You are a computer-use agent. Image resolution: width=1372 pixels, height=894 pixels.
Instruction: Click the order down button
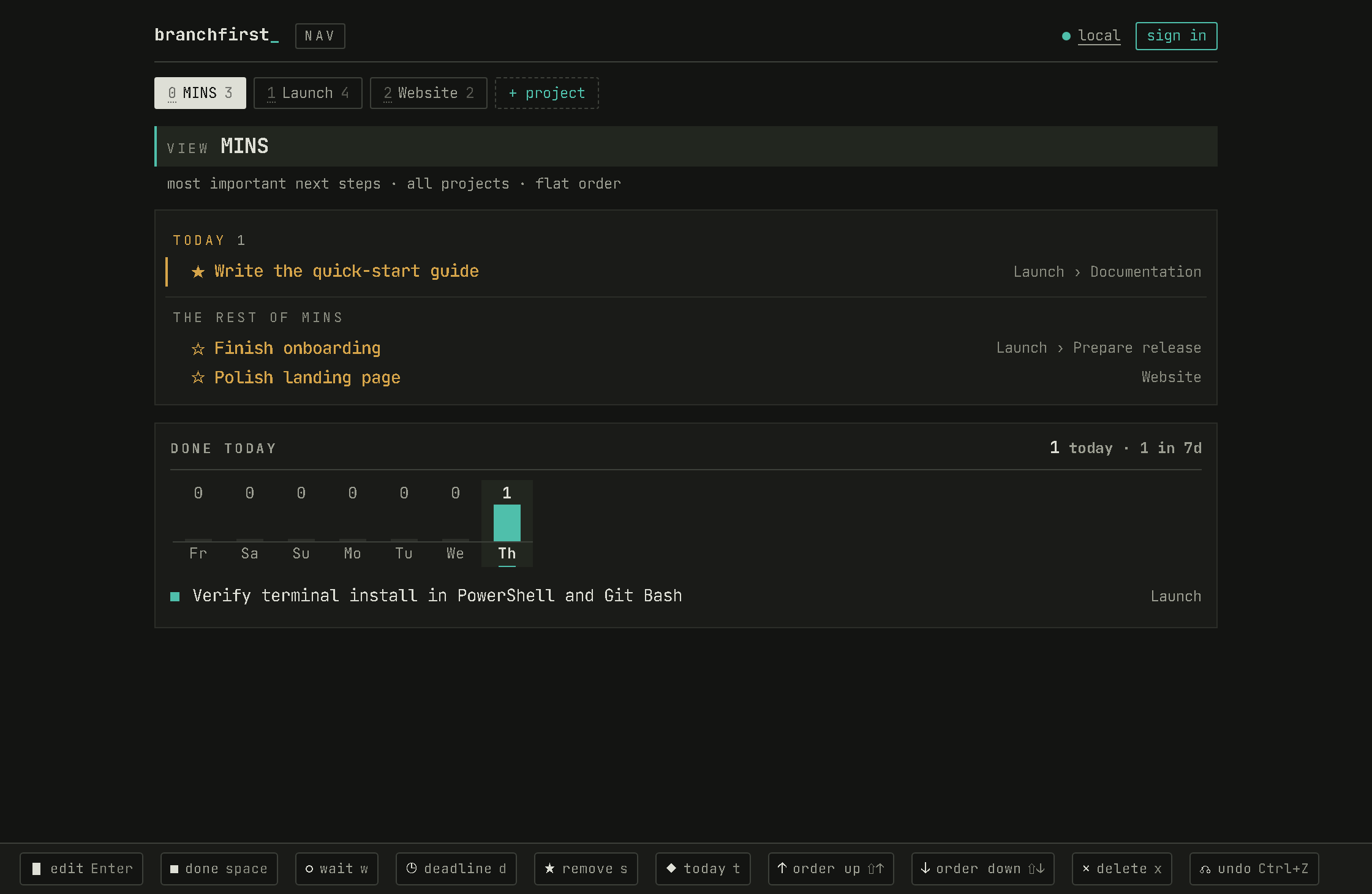(983, 869)
